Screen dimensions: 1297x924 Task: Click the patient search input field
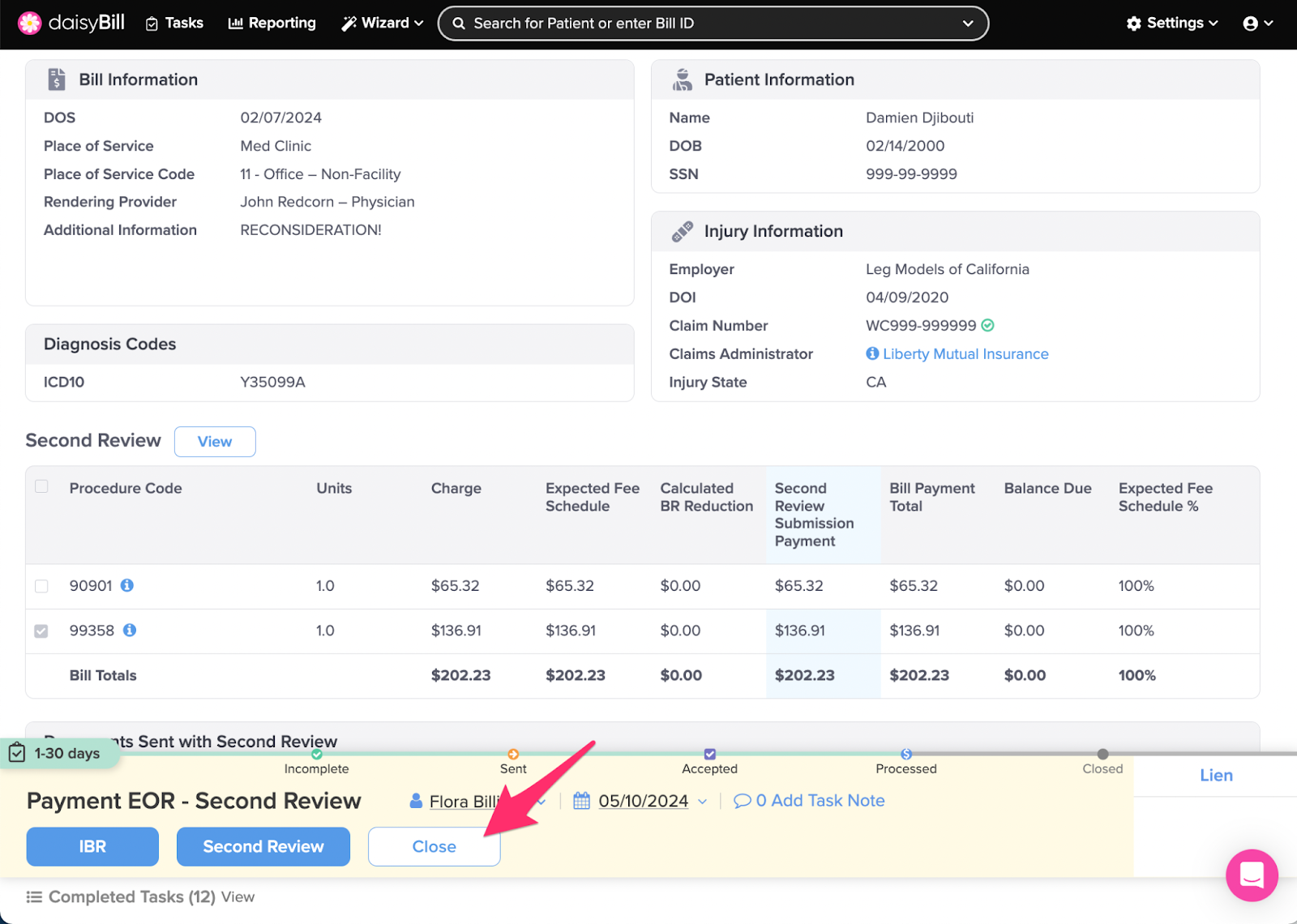coord(689,23)
